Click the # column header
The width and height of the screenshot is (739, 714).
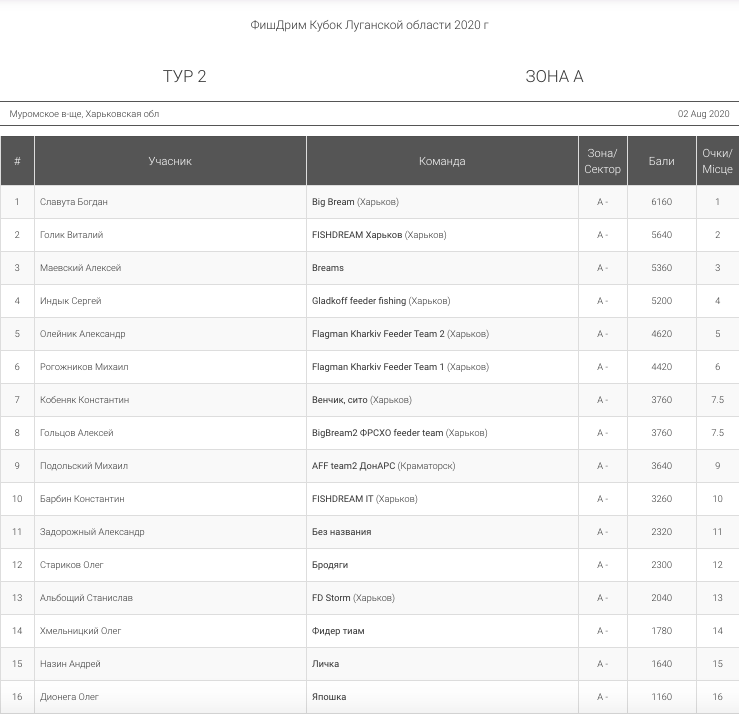17,161
